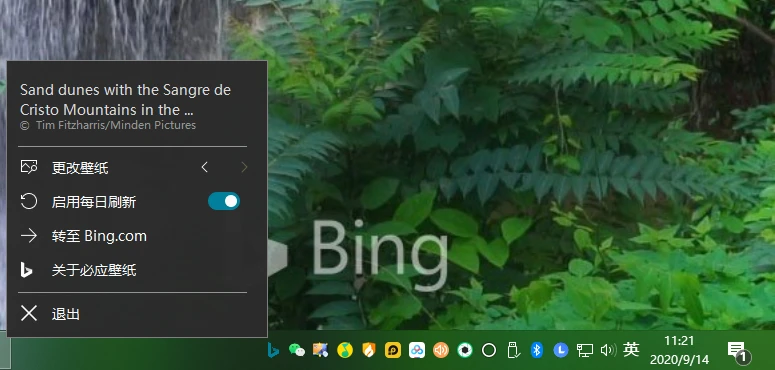The width and height of the screenshot is (775, 370).
Task: Click the X icon beside 退出
Action: (x=29, y=313)
